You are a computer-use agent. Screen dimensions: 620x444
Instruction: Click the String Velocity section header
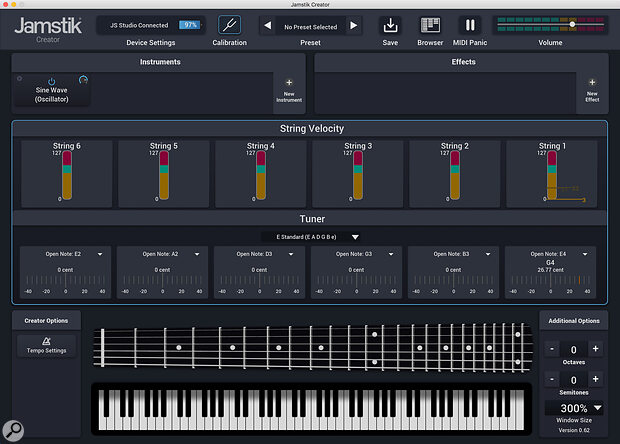(312, 128)
